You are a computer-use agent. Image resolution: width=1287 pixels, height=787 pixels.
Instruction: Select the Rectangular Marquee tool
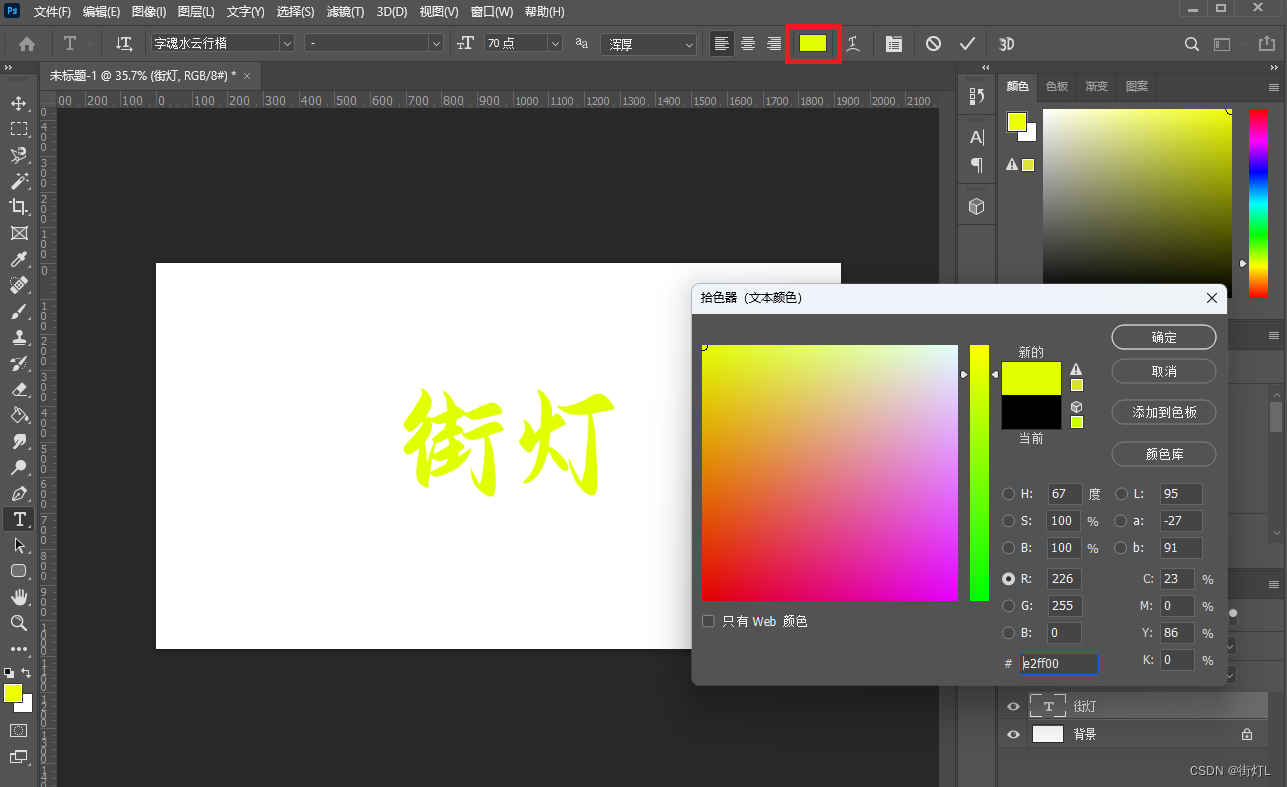tap(19, 129)
